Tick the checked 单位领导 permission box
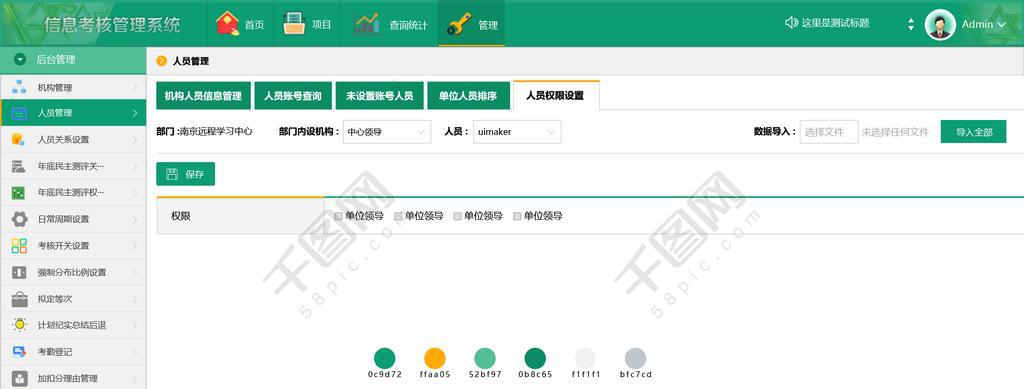Viewport: 1024px width, 389px height. click(x=398, y=216)
